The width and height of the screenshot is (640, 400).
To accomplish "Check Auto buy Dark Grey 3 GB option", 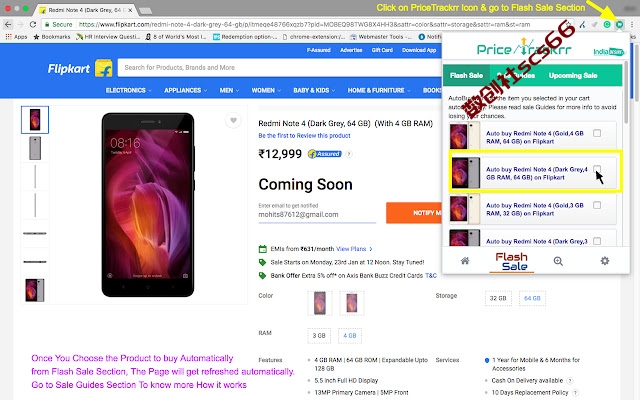I will click(597, 241).
